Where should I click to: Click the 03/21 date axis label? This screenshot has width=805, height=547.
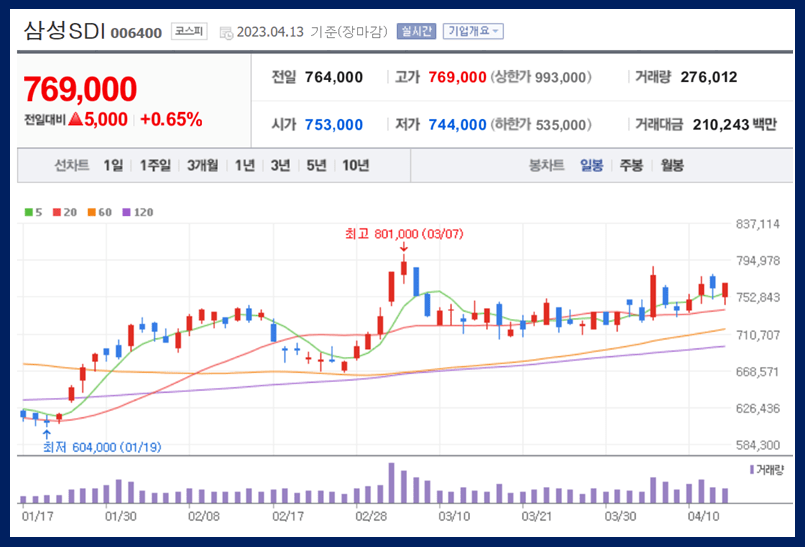click(x=537, y=516)
